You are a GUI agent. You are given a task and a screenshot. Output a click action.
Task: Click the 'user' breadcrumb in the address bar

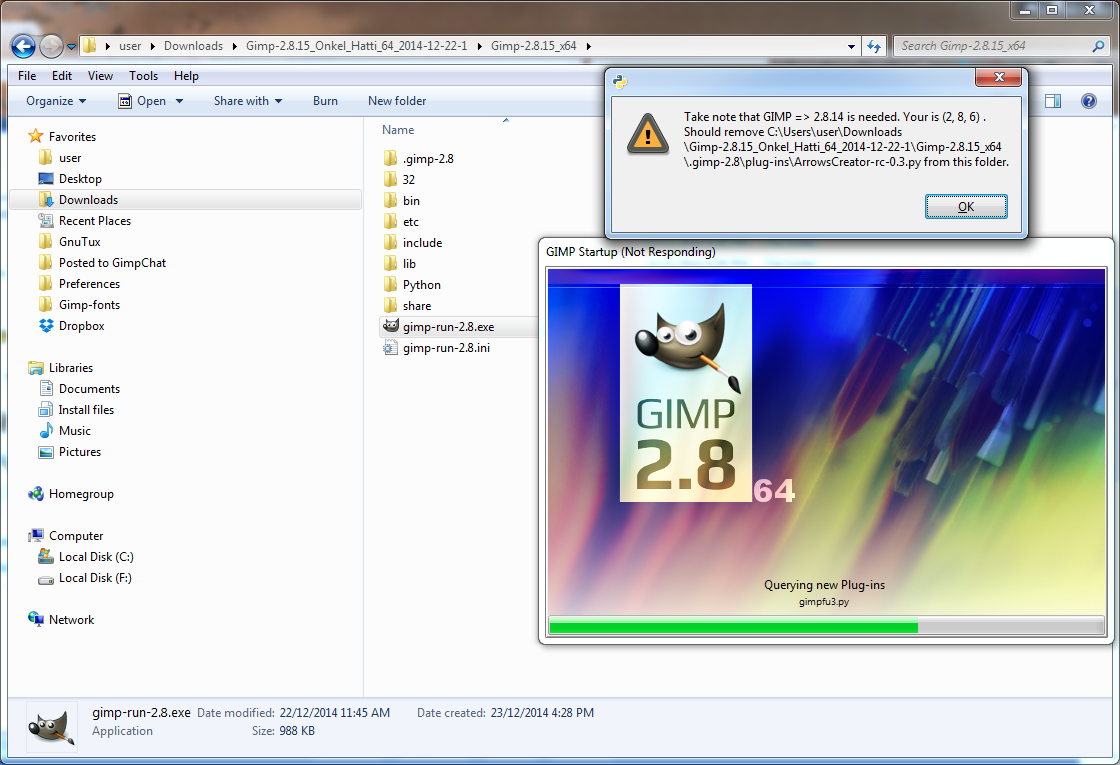tap(130, 46)
